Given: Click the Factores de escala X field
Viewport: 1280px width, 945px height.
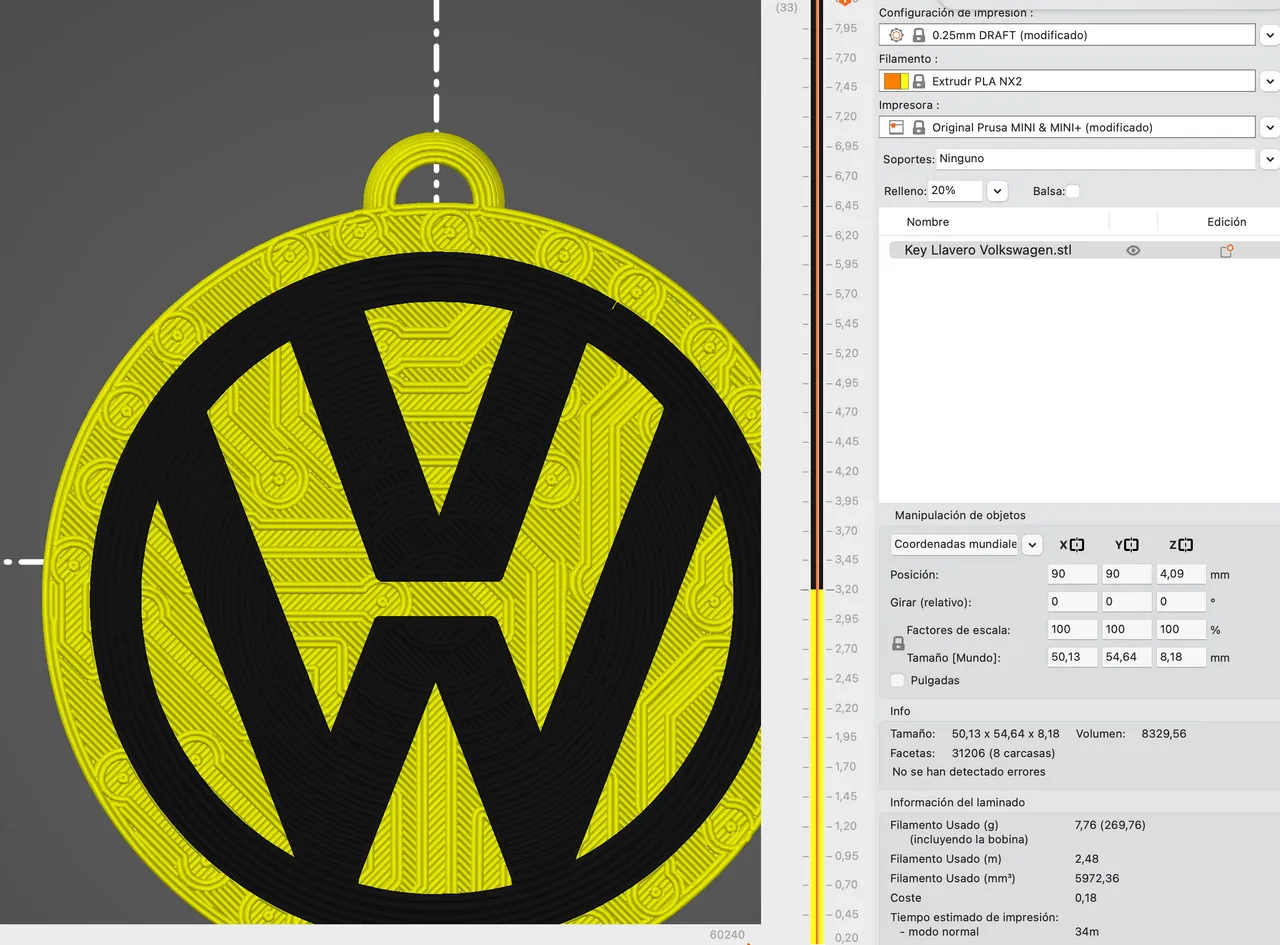Looking at the screenshot, I should 1072,630.
